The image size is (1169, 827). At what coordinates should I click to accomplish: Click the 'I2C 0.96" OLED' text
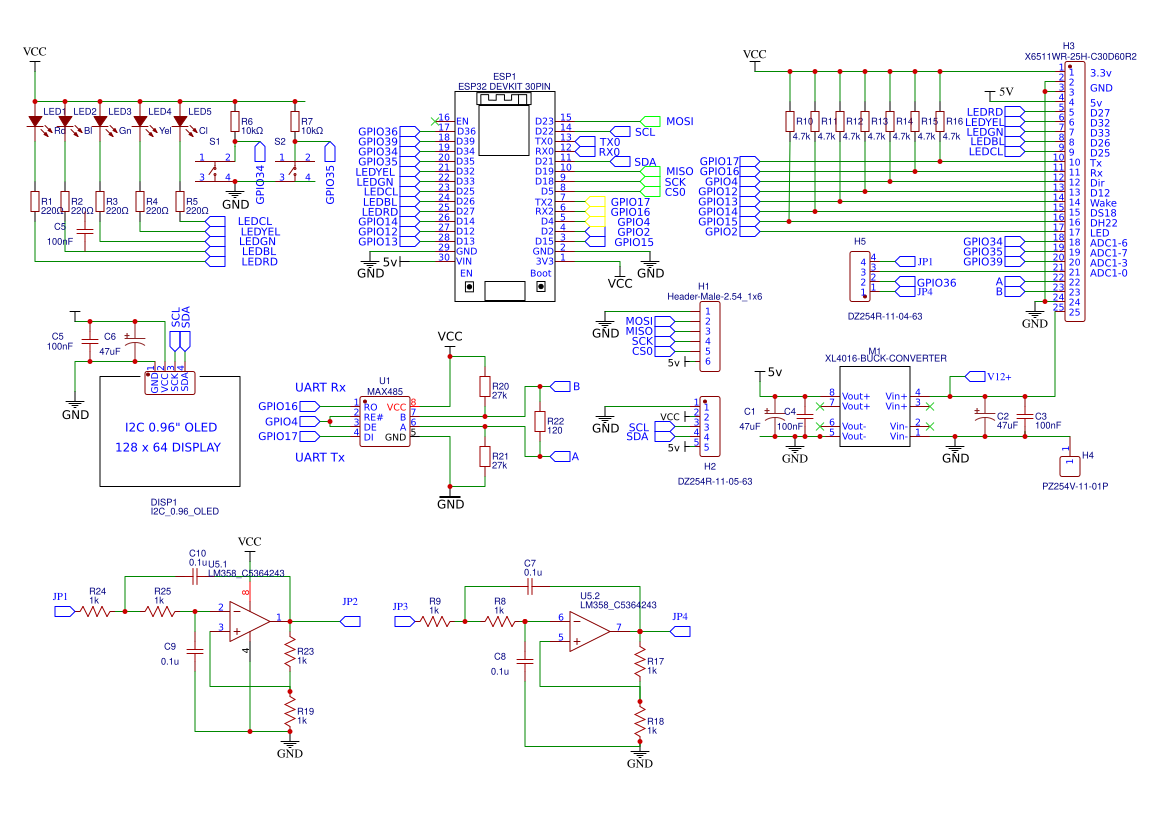coord(171,427)
